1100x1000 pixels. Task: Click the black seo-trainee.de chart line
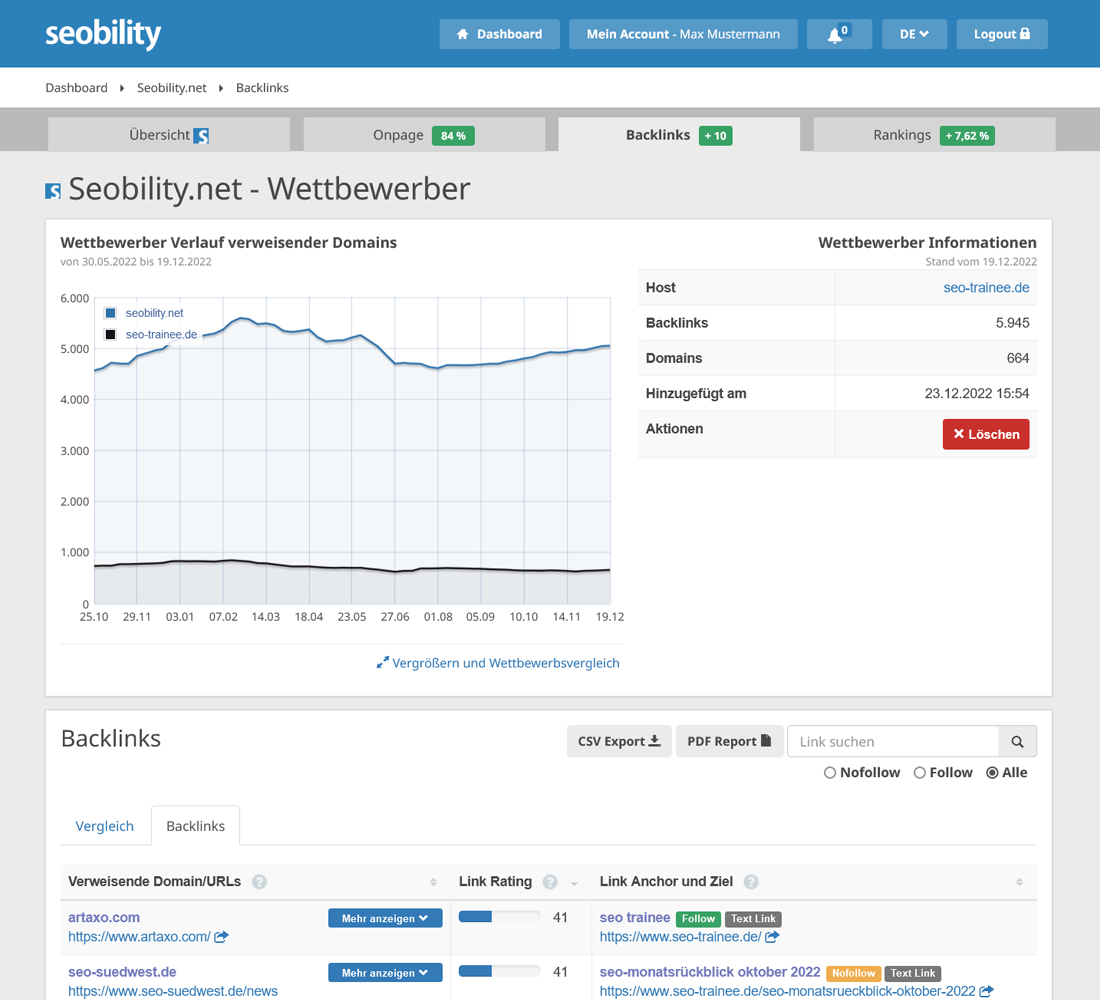click(x=351, y=568)
